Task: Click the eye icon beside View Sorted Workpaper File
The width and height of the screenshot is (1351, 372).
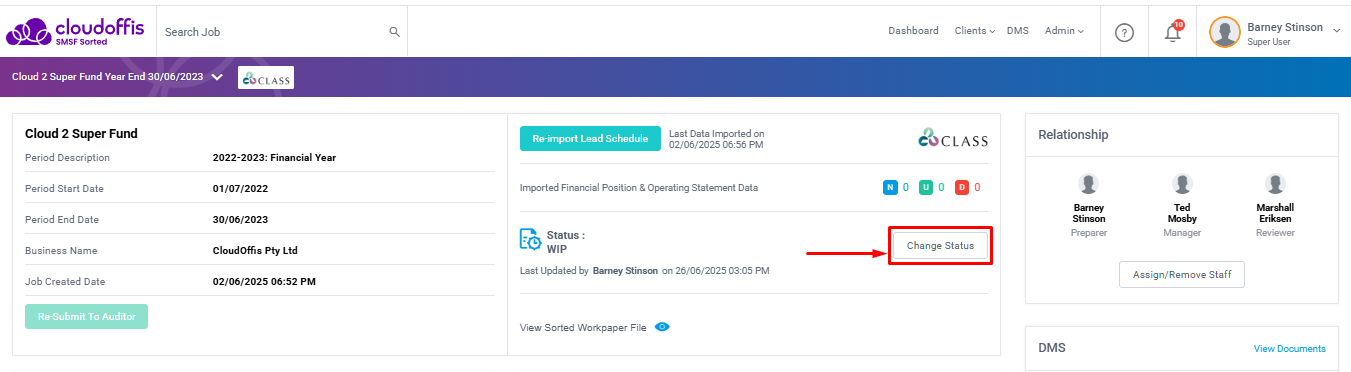Action: [x=661, y=327]
